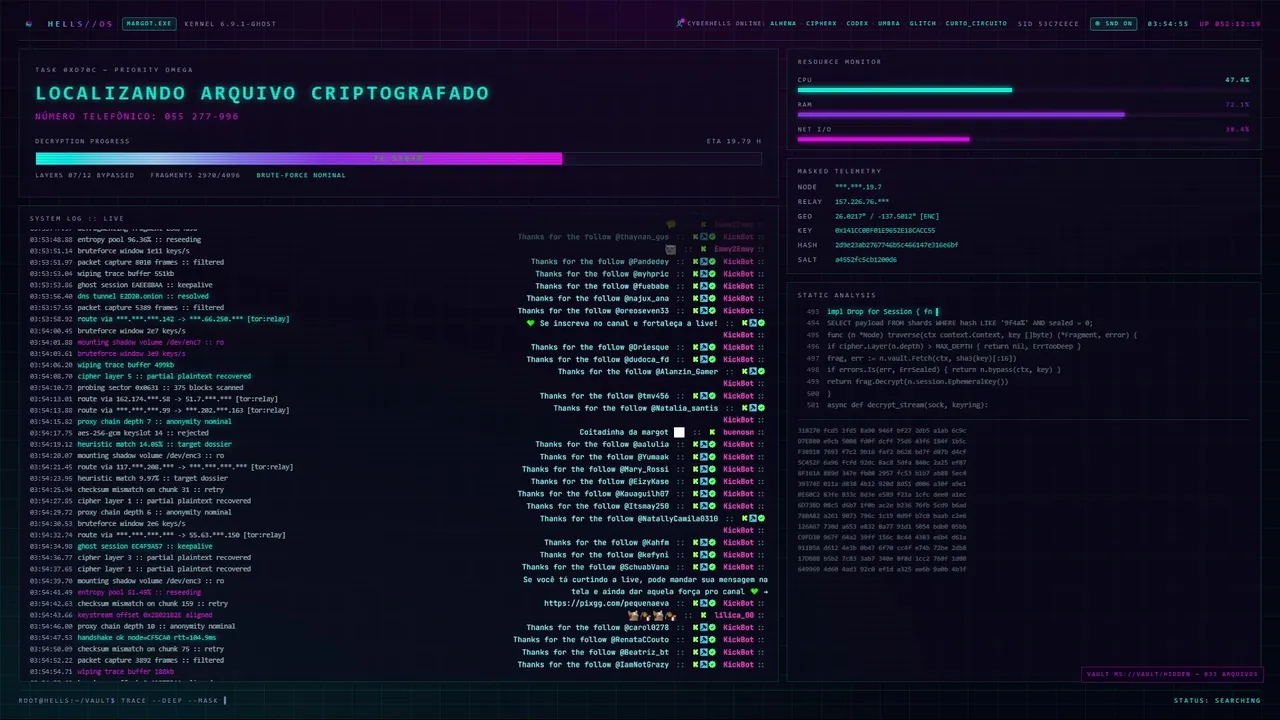Select CIPHERX in the online list
The height and width of the screenshot is (720, 1280).
click(x=821, y=23)
